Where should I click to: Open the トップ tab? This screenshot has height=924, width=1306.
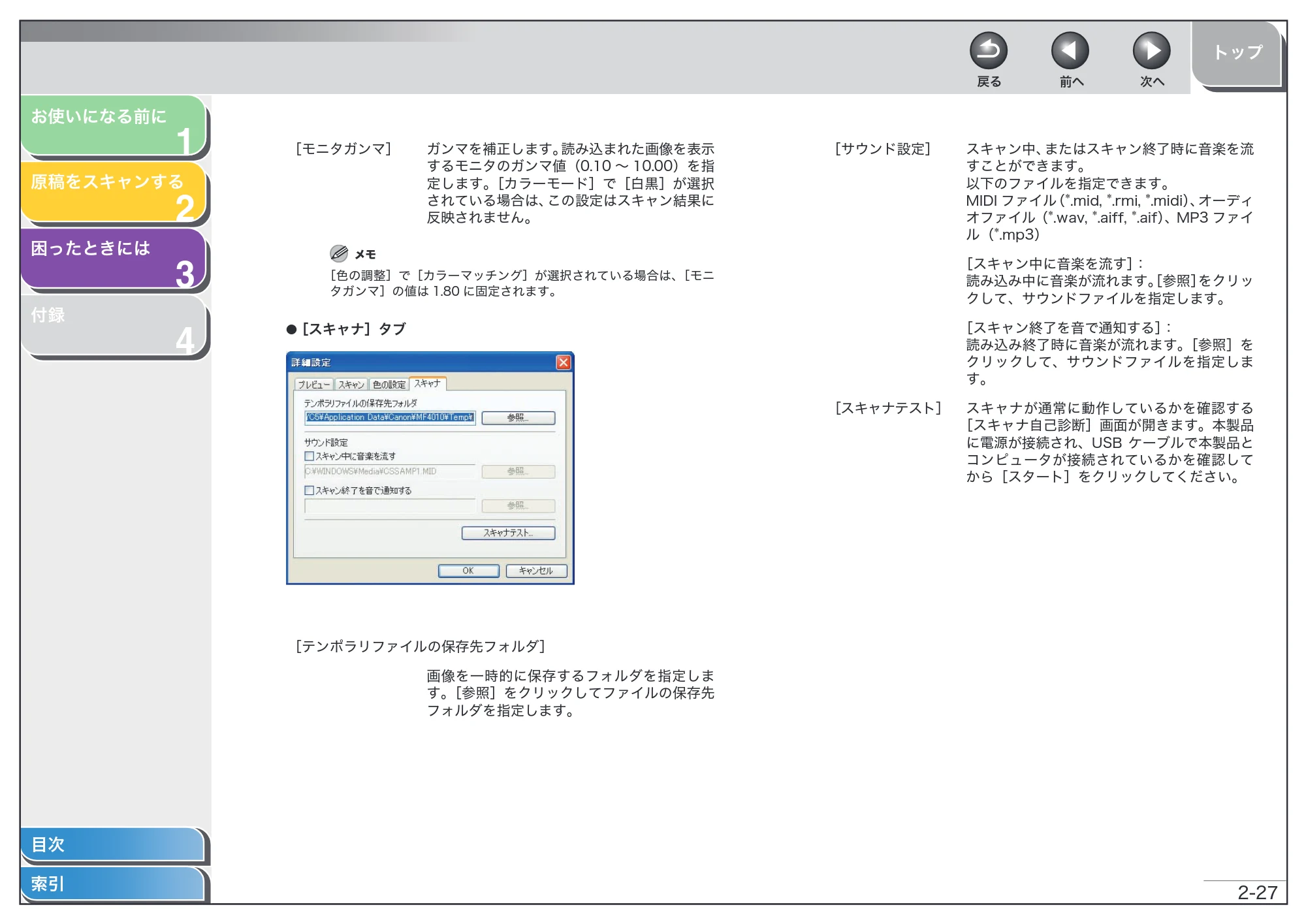(1237, 54)
